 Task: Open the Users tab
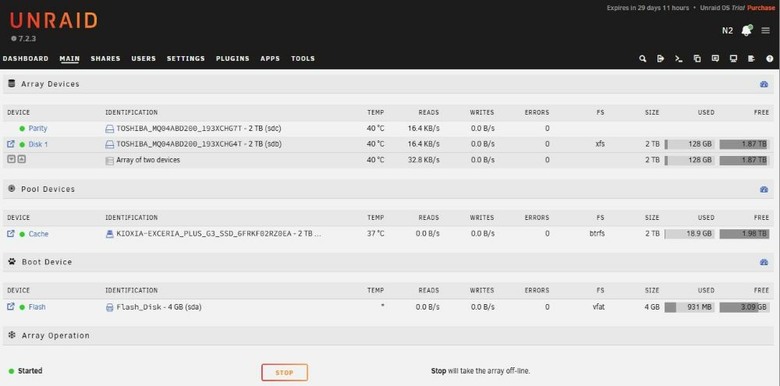point(144,59)
